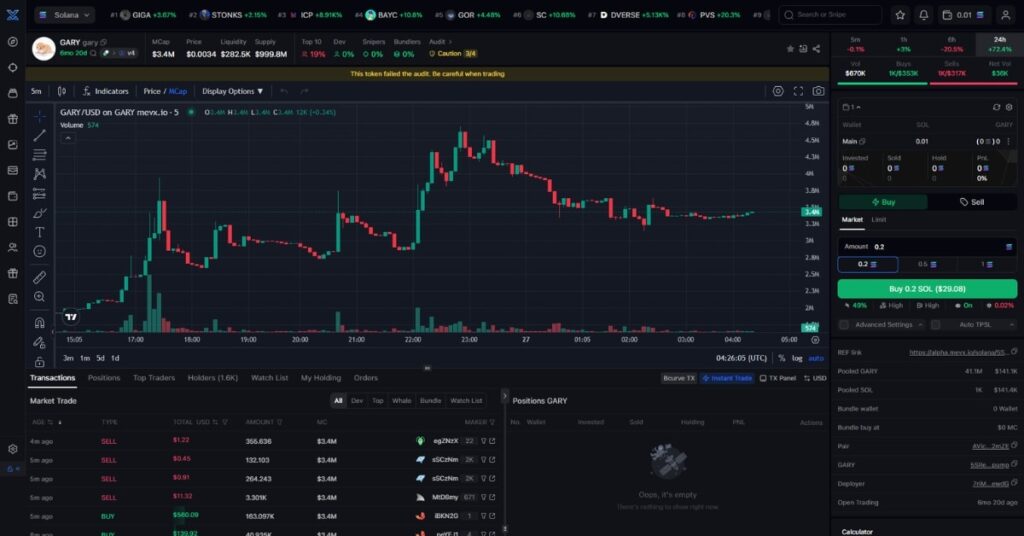
Task: Open chart settings gear-circle icon
Action: tap(778, 91)
